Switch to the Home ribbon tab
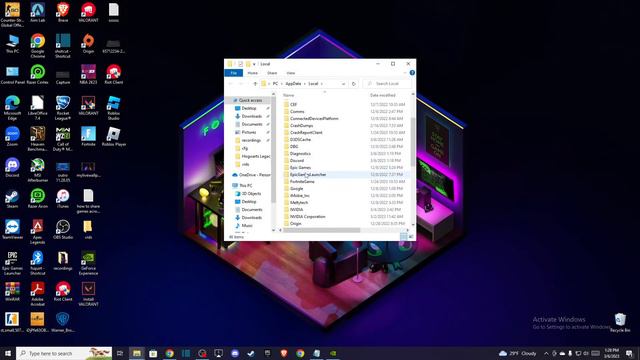This screenshot has height=360, width=640. pos(253,73)
